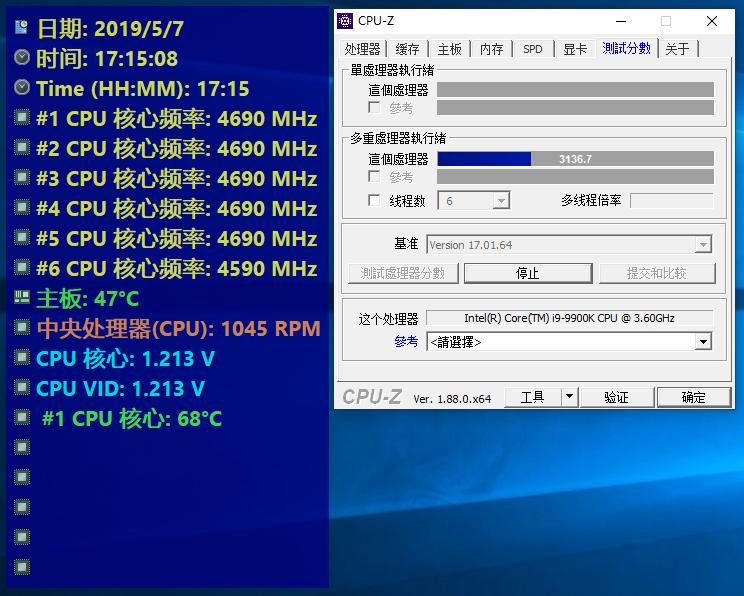Click the chip icon beside #2 CPU 核心频率

(22, 147)
